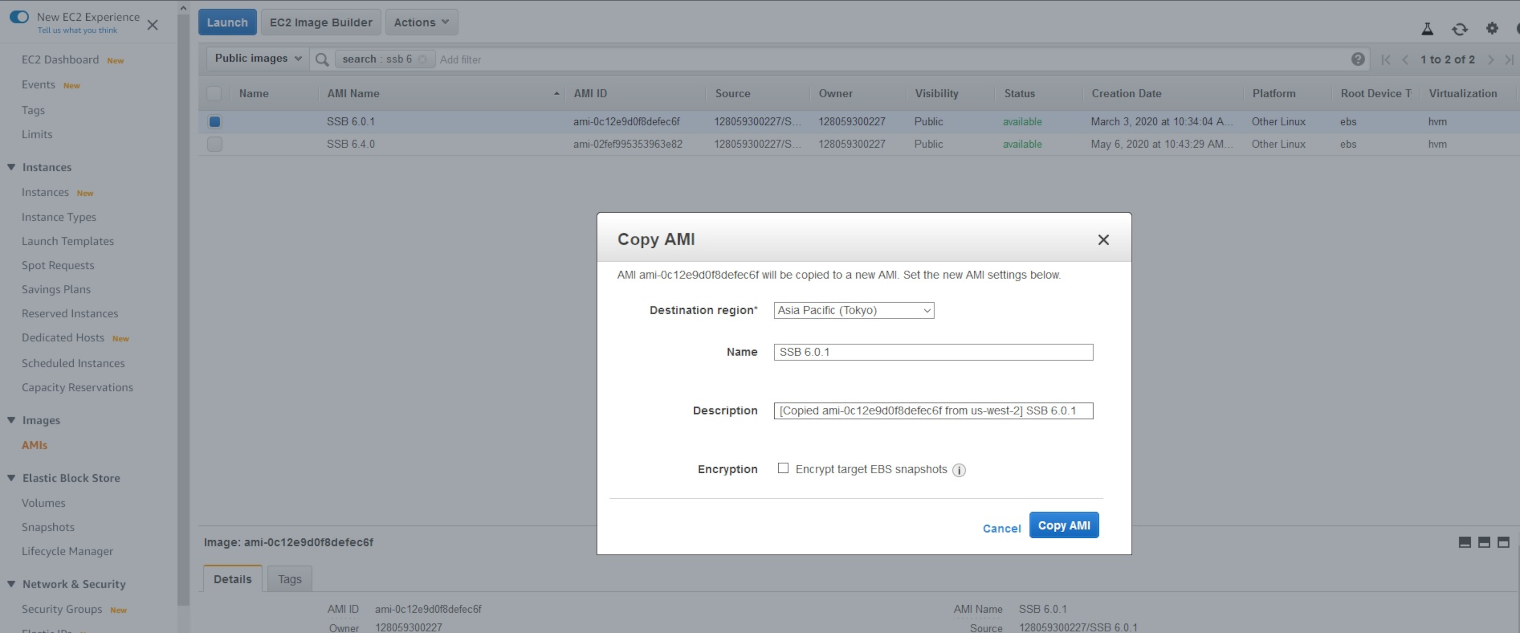Open the settings gear icon
The height and width of the screenshot is (633, 1520).
[x=1492, y=29]
